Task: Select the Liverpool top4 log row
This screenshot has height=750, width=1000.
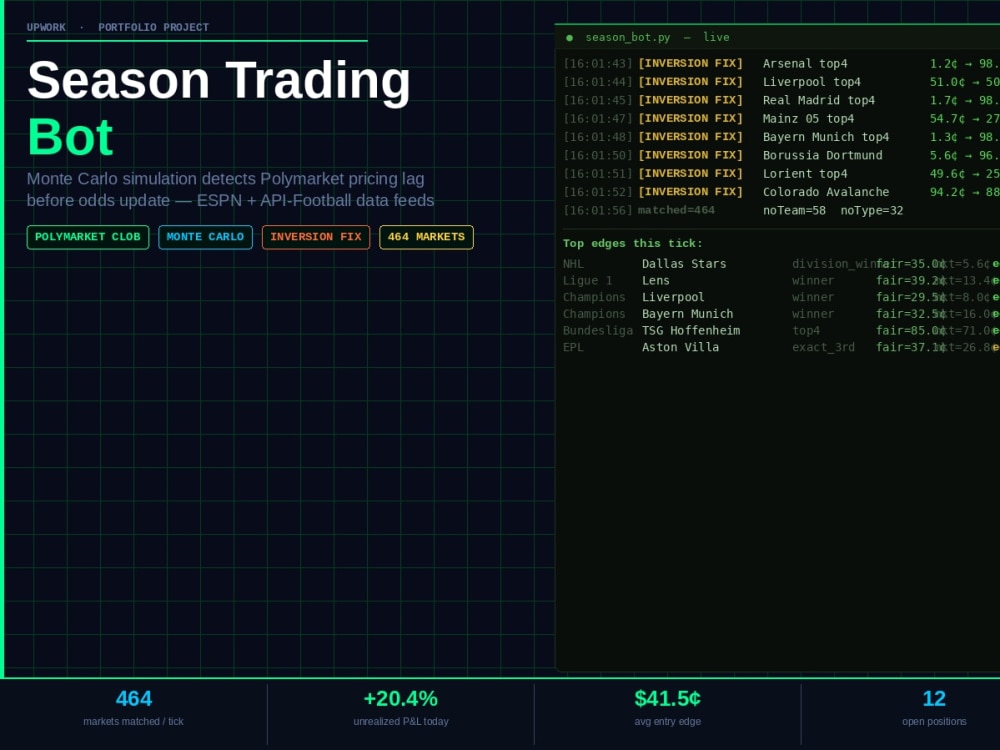Action: [781, 82]
